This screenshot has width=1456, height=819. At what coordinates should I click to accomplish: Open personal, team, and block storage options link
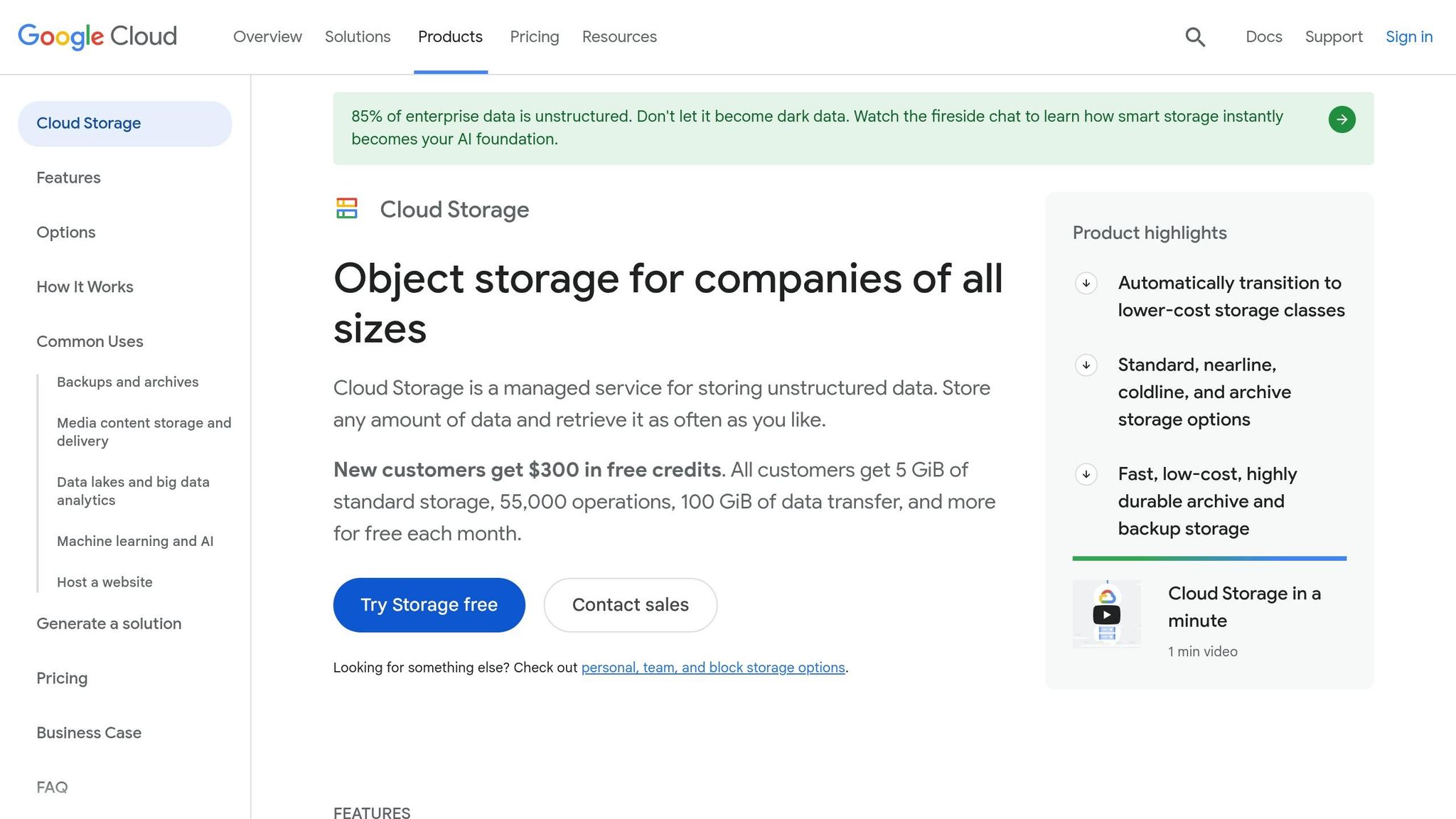pyautogui.click(x=713, y=668)
